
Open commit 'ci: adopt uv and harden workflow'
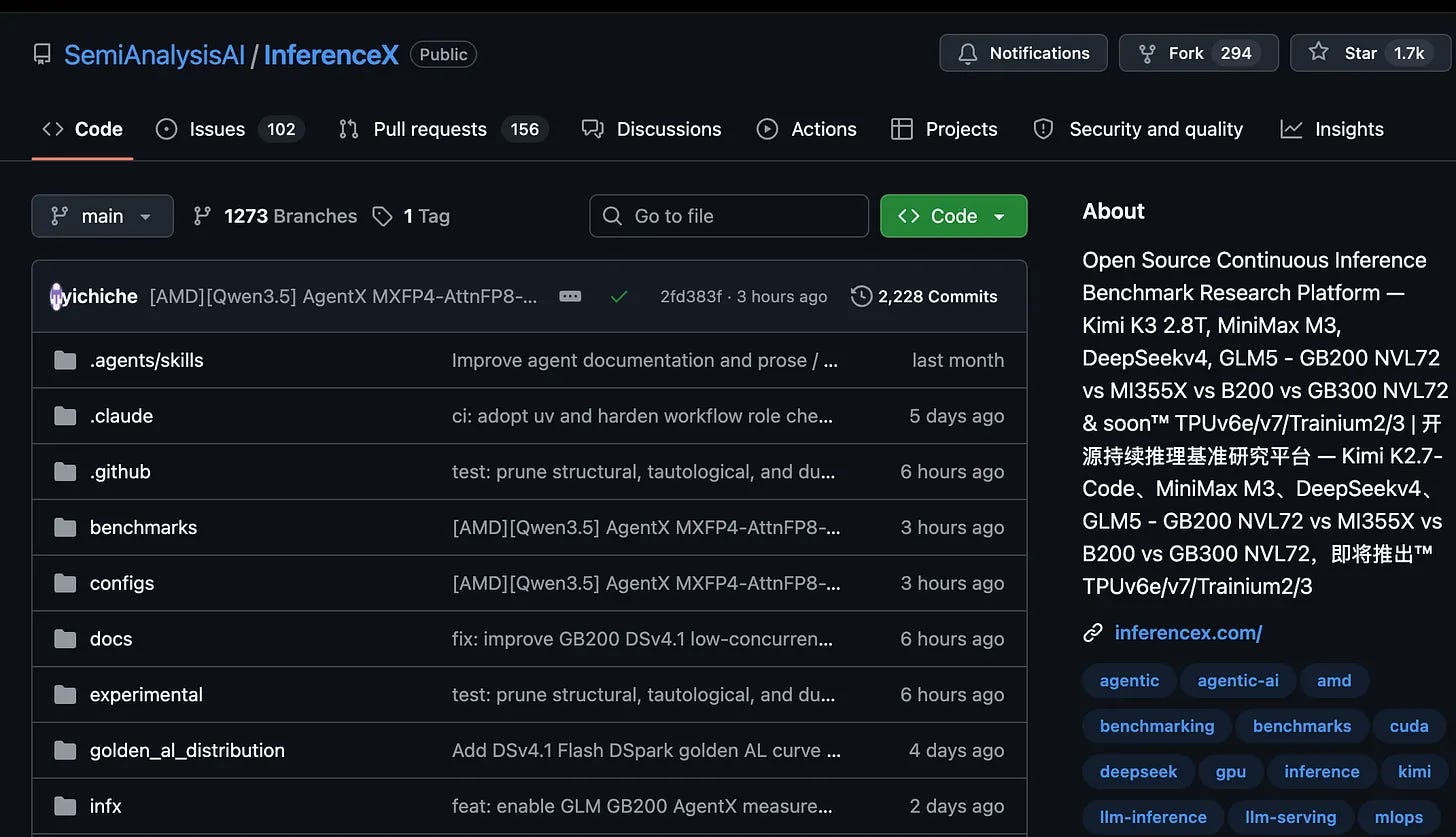642,416
